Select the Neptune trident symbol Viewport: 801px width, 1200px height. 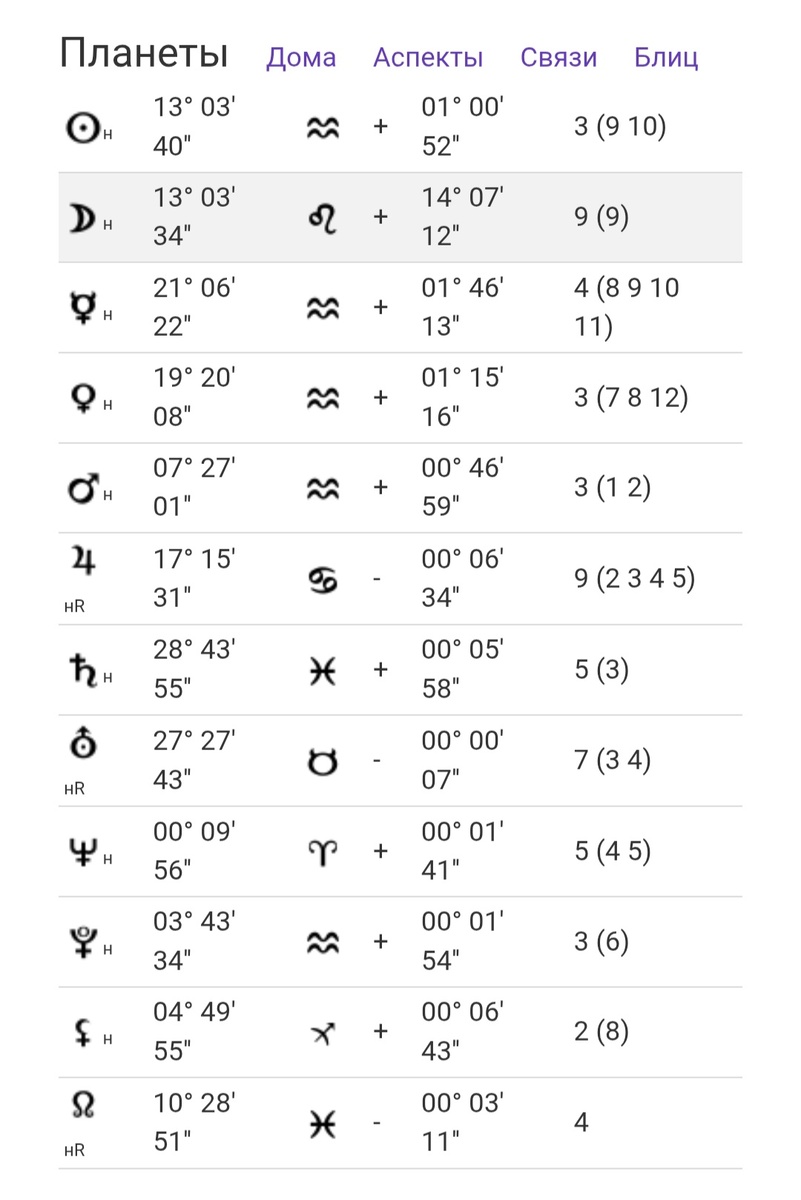[82, 851]
